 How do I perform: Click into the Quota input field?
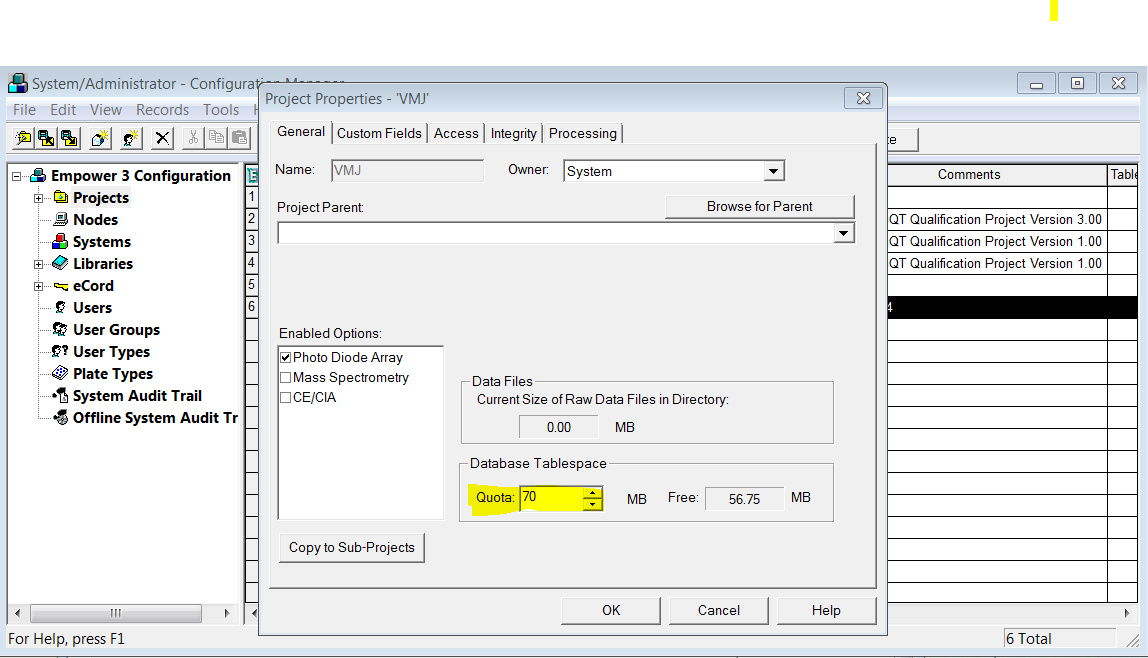coord(551,498)
